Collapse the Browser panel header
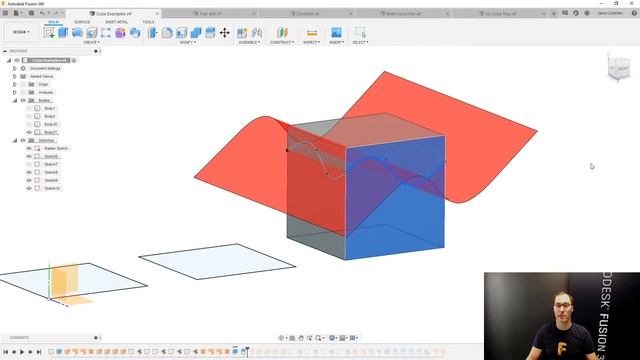Image resolution: width=640 pixels, height=360 pixels. click(x=5, y=51)
